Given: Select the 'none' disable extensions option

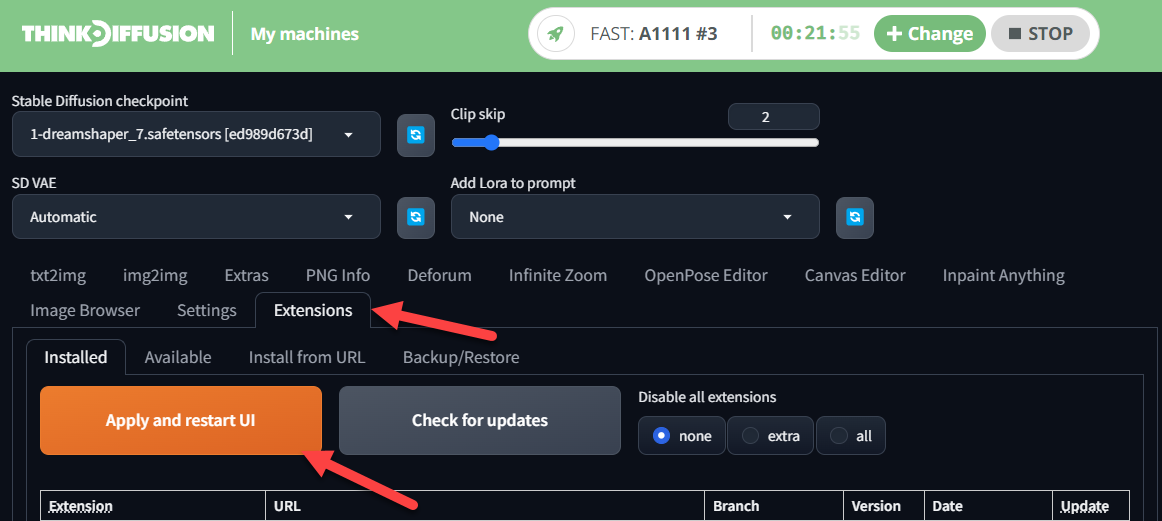Looking at the screenshot, I should pos(682,436).
